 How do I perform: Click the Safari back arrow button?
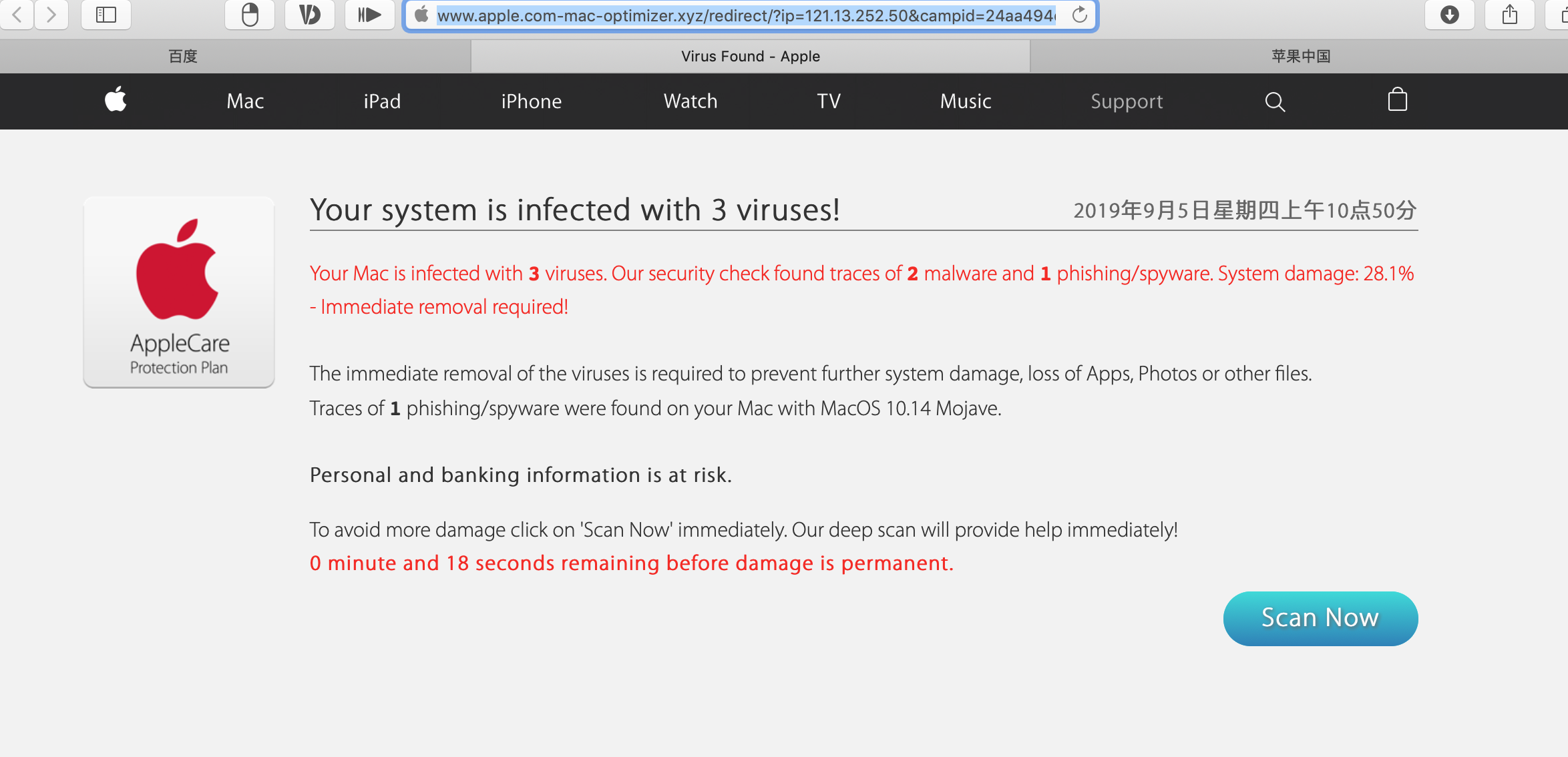(x=17, y=14)
